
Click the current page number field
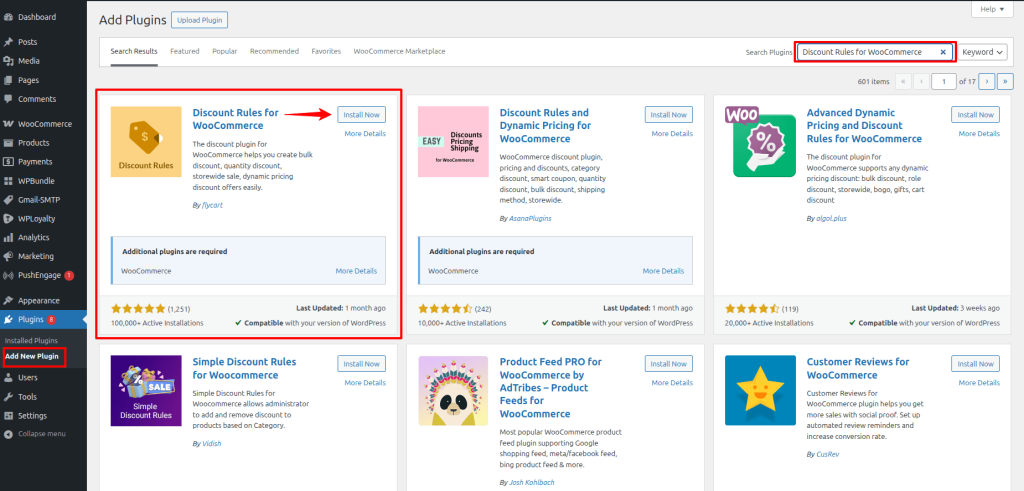(x=944, y=82)
